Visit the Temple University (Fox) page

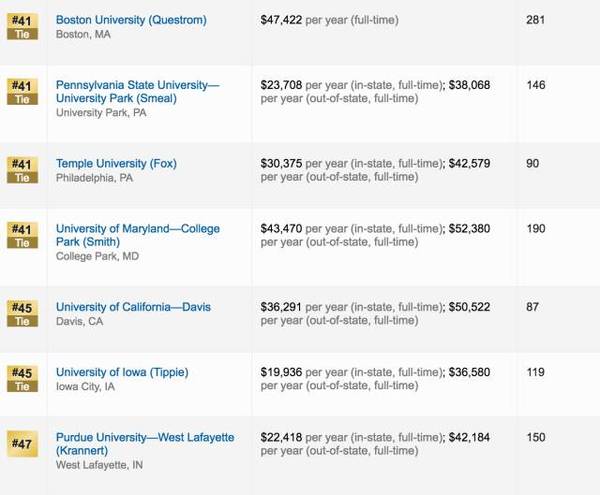pos(116,164)
